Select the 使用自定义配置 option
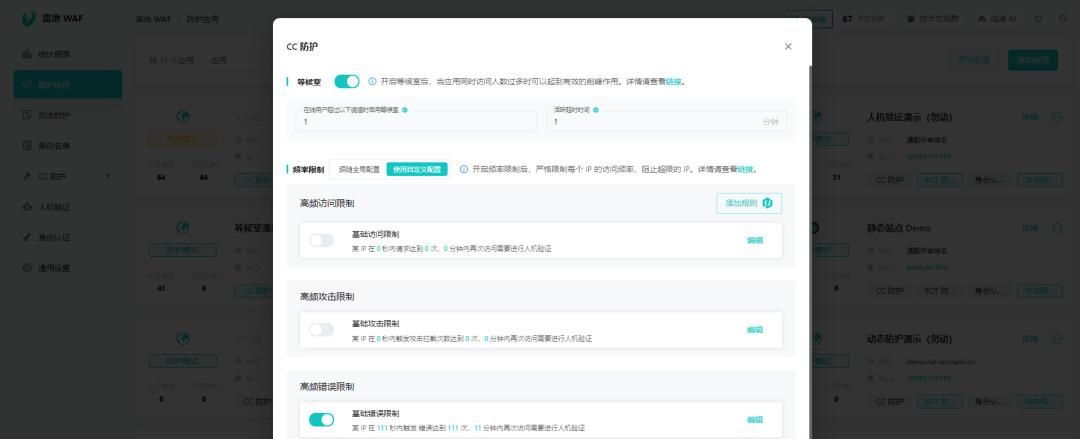 pyautogui.click(x=417, y=169)
